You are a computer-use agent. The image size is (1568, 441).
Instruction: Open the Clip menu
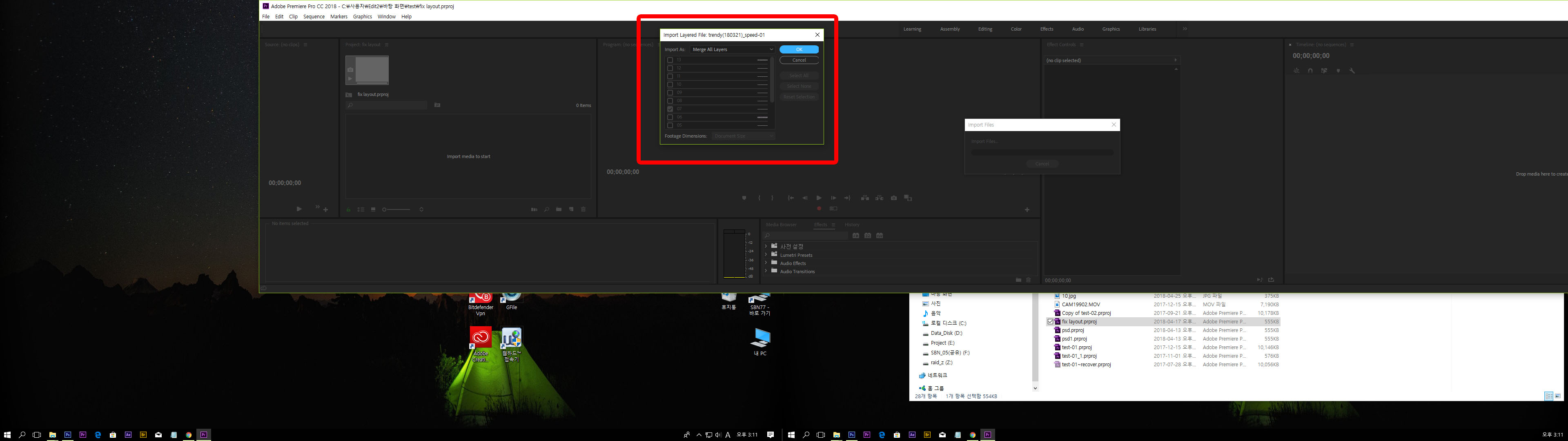click(x=293, y=16)
